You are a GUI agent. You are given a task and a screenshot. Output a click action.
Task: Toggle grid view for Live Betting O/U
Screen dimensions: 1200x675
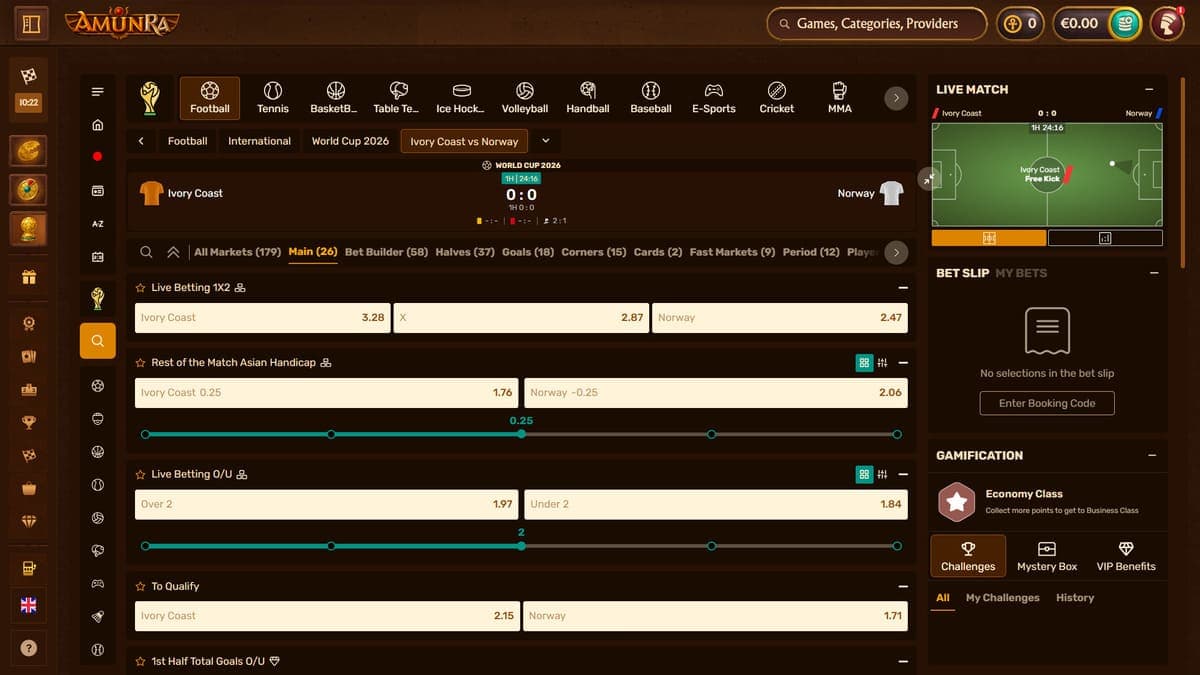point(864,474)
